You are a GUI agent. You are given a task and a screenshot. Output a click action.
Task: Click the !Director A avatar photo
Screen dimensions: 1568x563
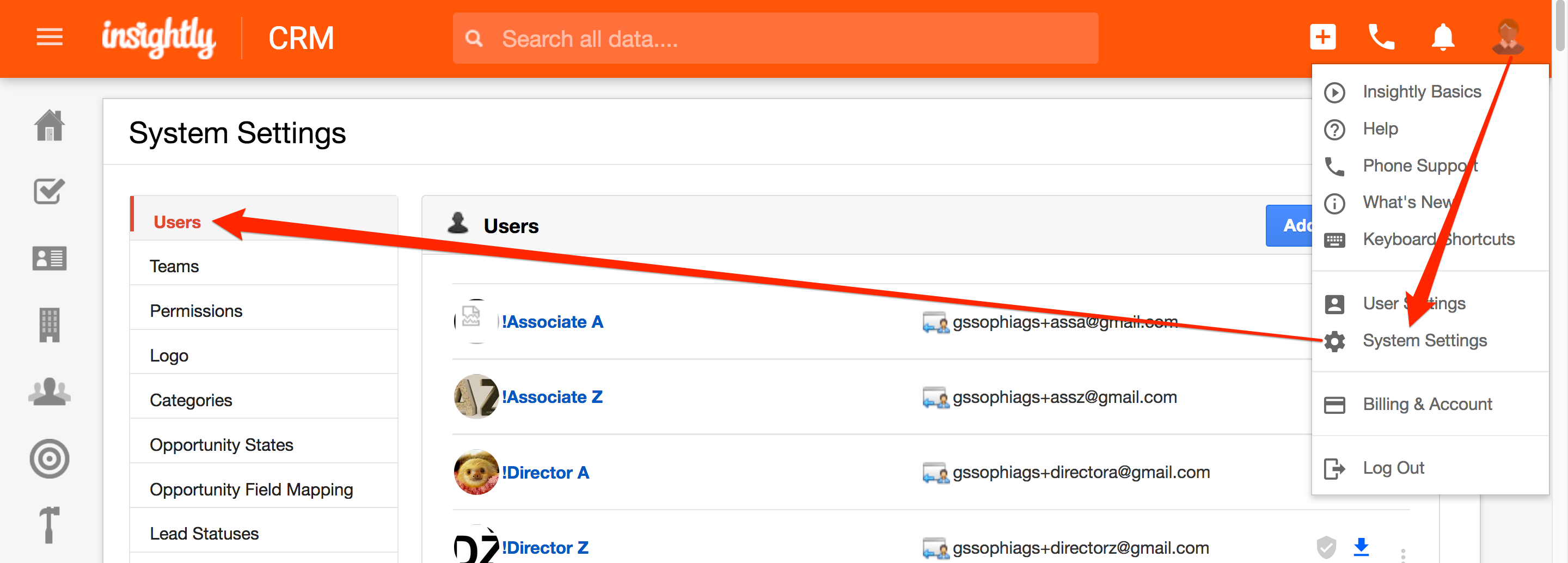(476, 472)
